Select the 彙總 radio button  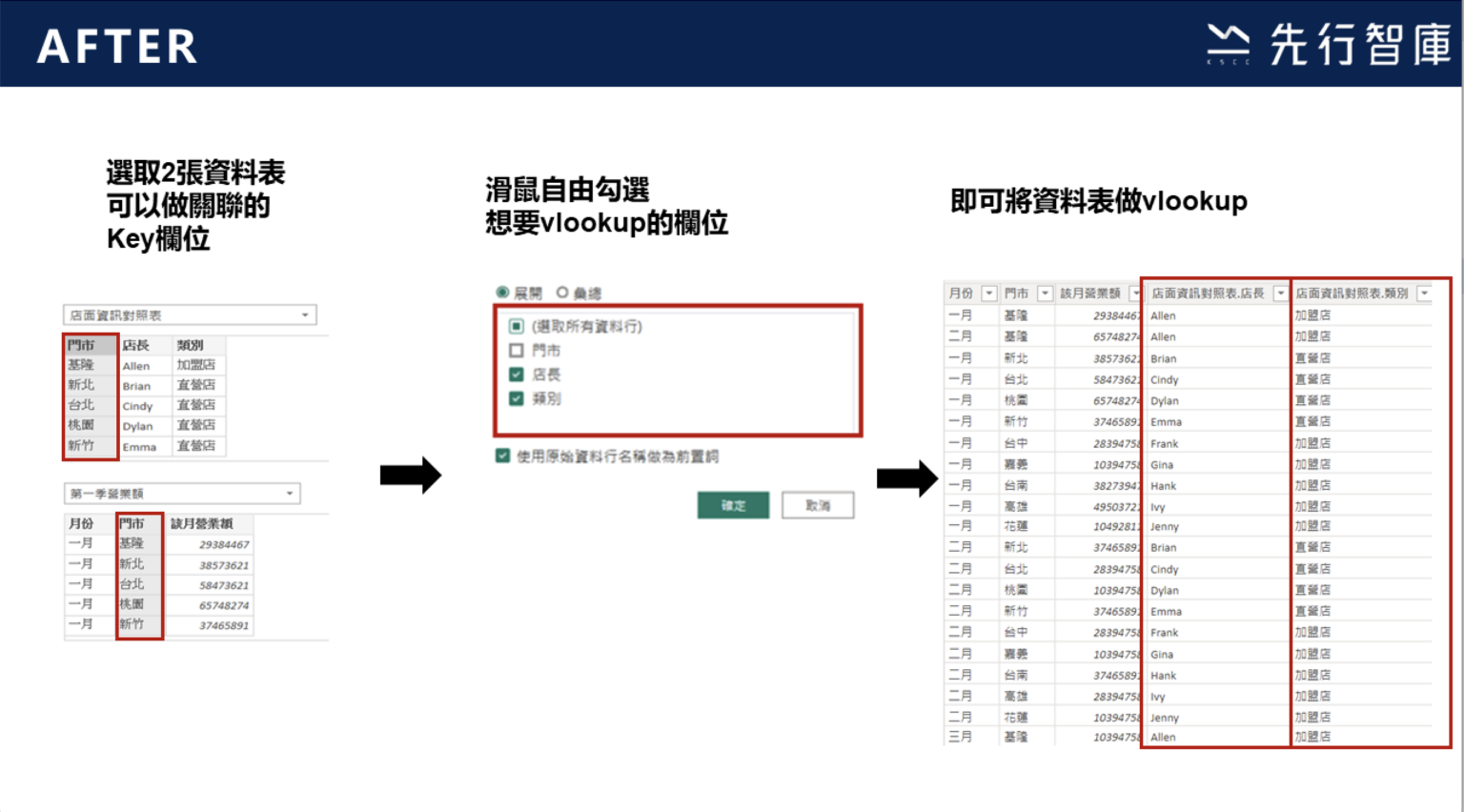click(x=561, y=293)
